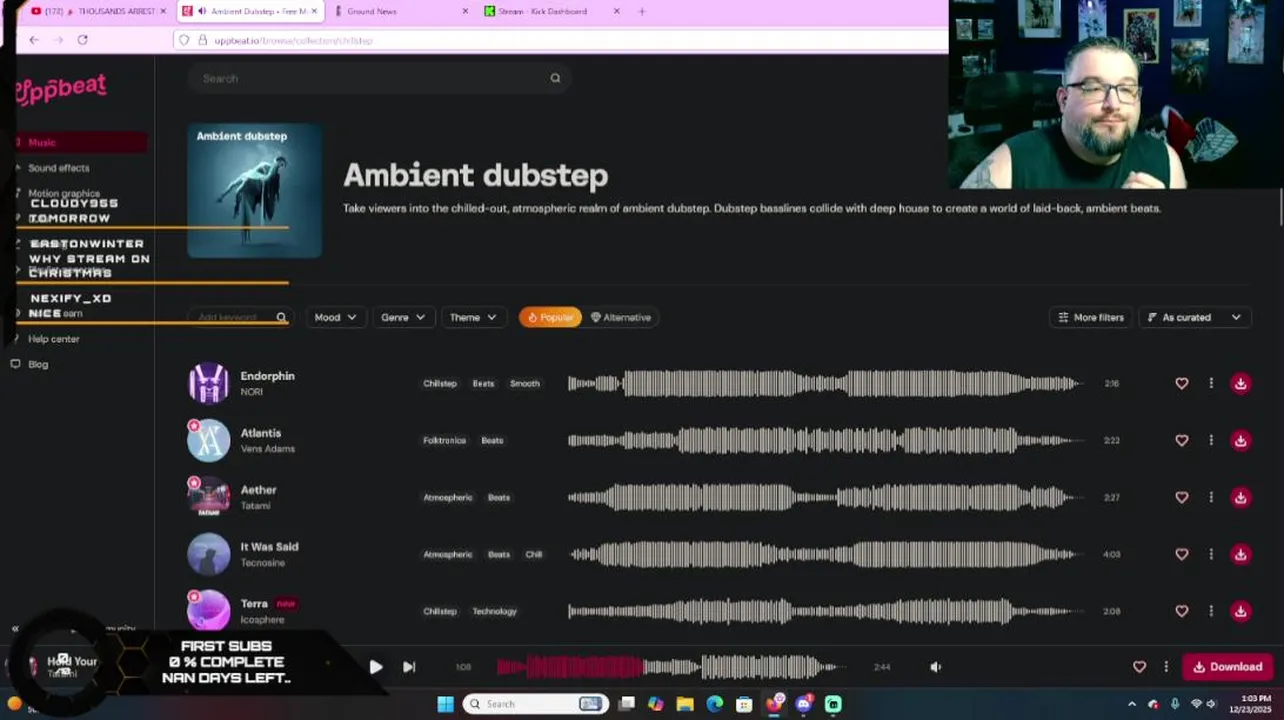Open the As curated sort dropdown
This screenshot has width=1284, height=720.
click(x=1195, y=317)
